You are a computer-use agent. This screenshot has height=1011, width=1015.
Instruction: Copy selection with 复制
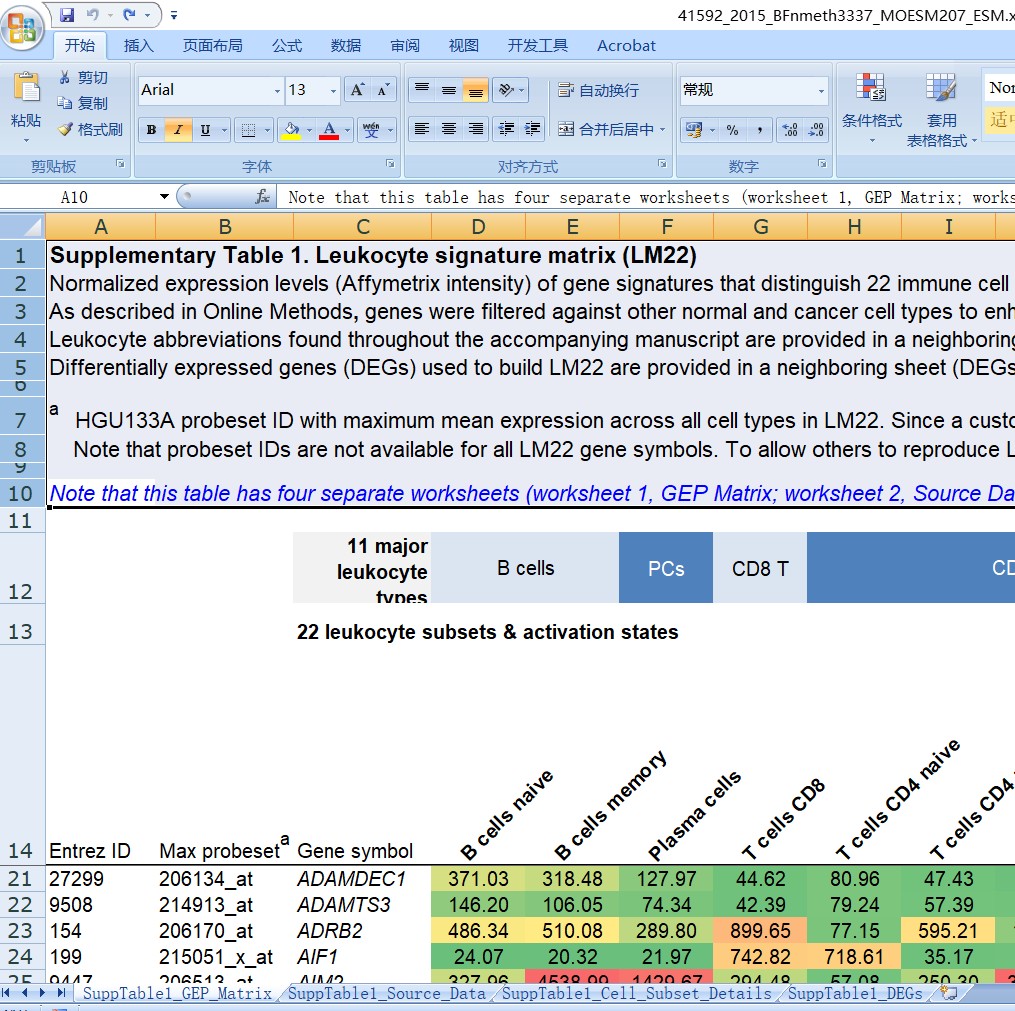coord(83,104)
